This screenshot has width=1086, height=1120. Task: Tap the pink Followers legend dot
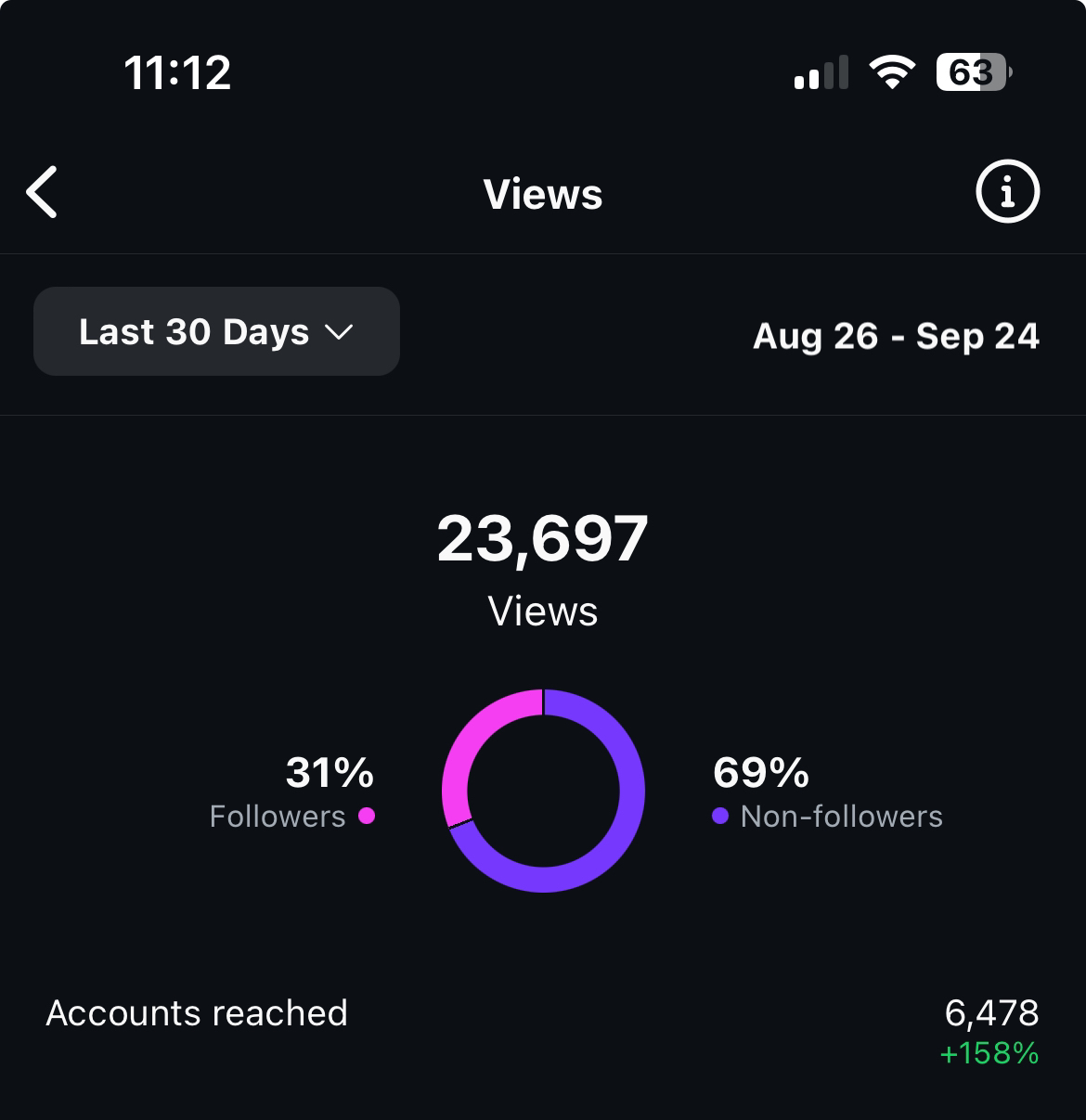click(x=367, y=816)
